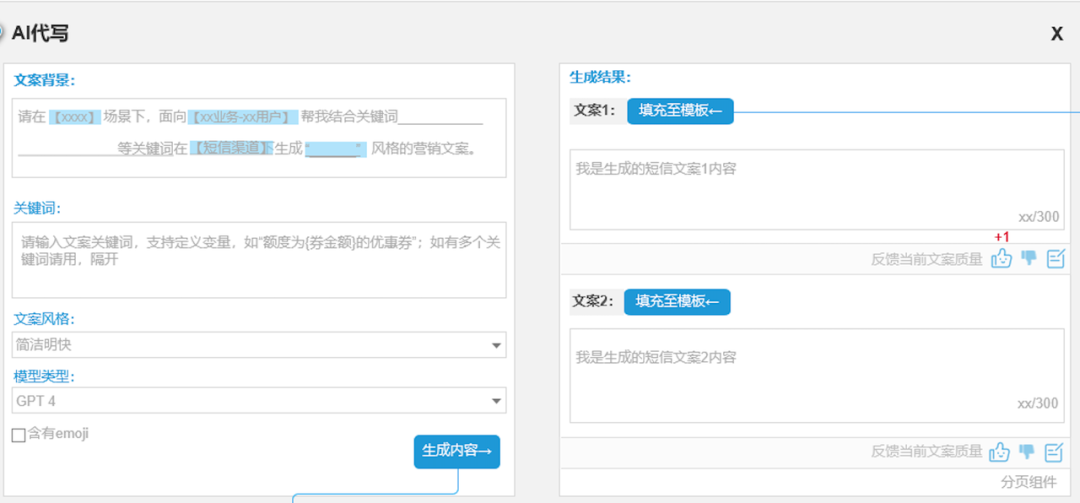Image resolution: width=1080 pixels, height=503 pixels.
Task: Click the 生成内容 button
Action: tap(457, 451)
